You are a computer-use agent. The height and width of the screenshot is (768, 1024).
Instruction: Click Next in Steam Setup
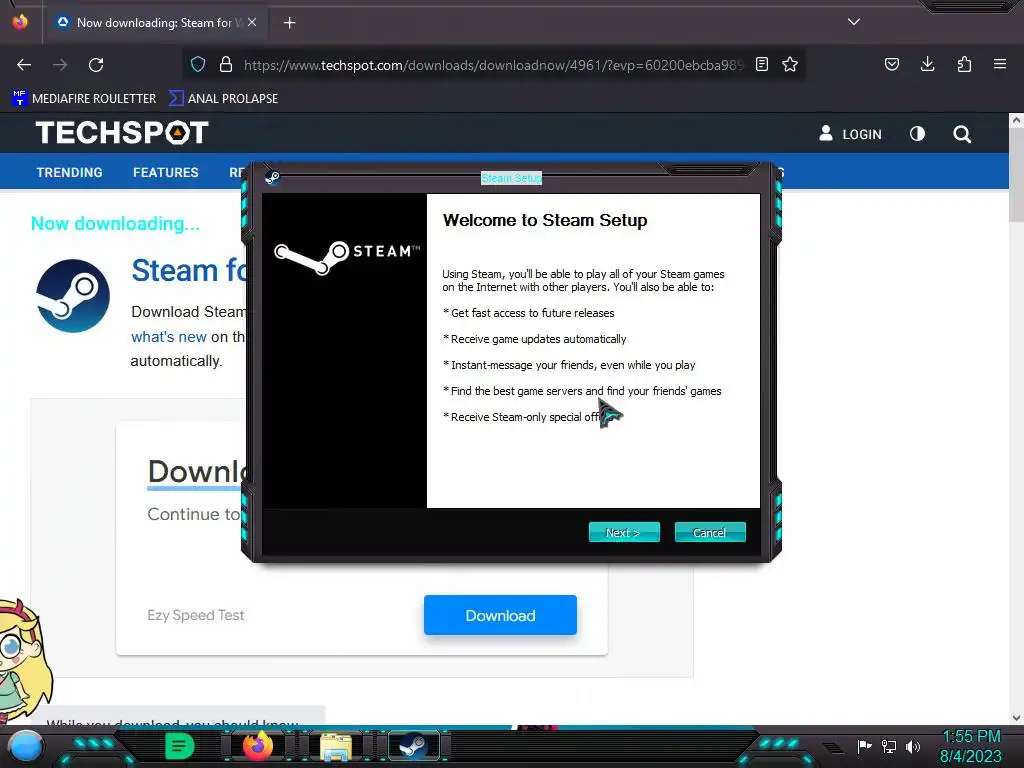[x=624, y=532]
